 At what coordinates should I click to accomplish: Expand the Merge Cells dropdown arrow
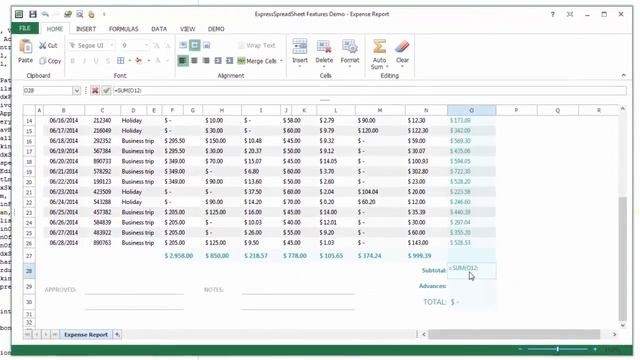coord(281,61)
